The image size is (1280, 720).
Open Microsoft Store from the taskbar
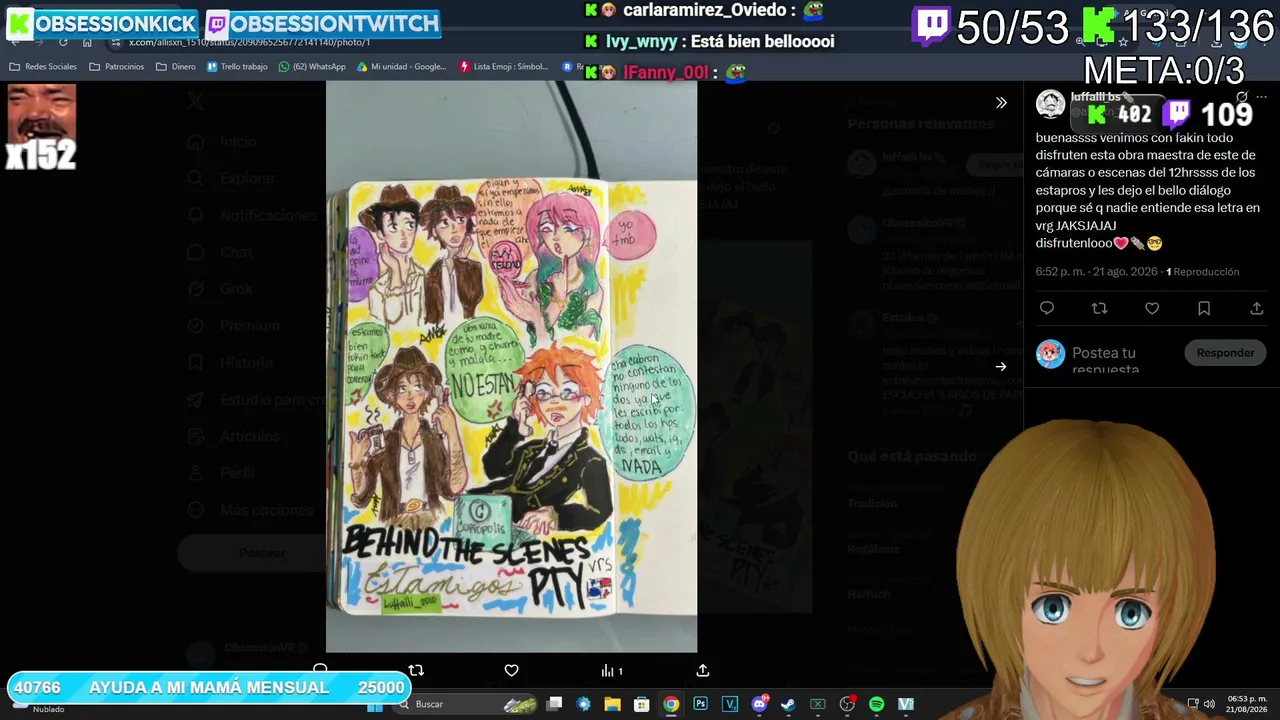[x=642, y=704]
